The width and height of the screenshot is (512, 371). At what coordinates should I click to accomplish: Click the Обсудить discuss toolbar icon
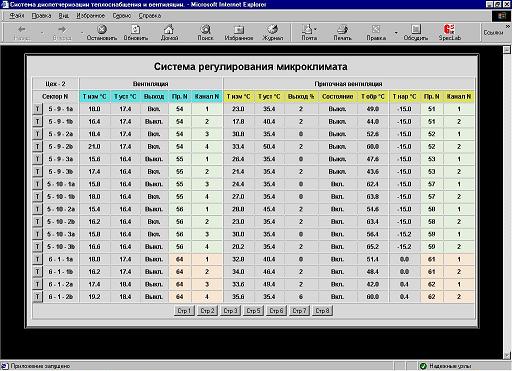(x=416, y=30)
